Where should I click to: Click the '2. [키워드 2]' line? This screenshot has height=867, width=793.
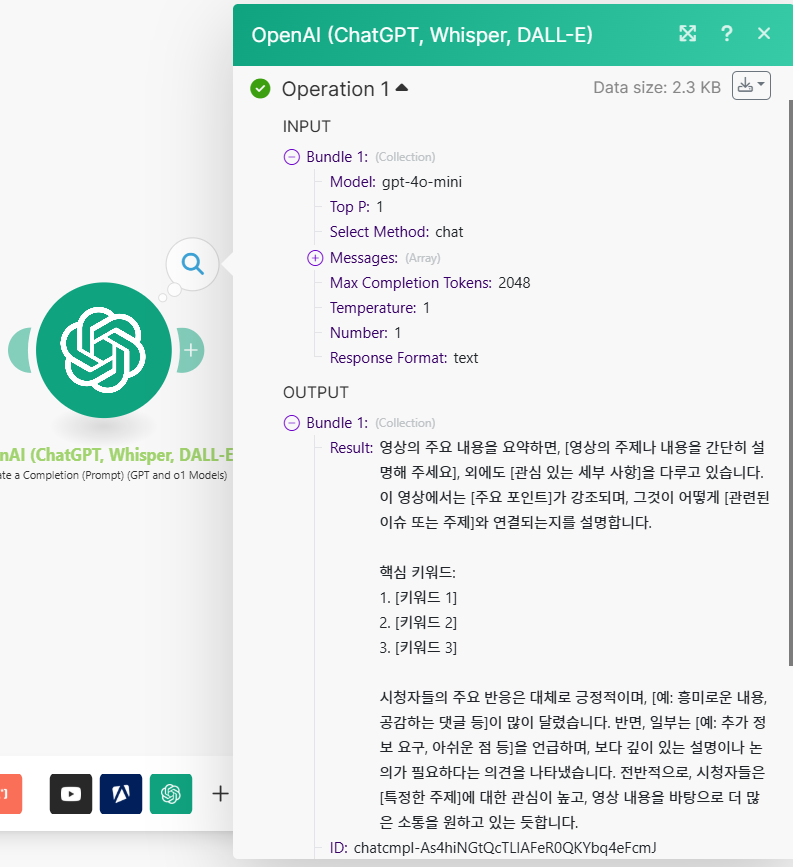coord(418,623)
